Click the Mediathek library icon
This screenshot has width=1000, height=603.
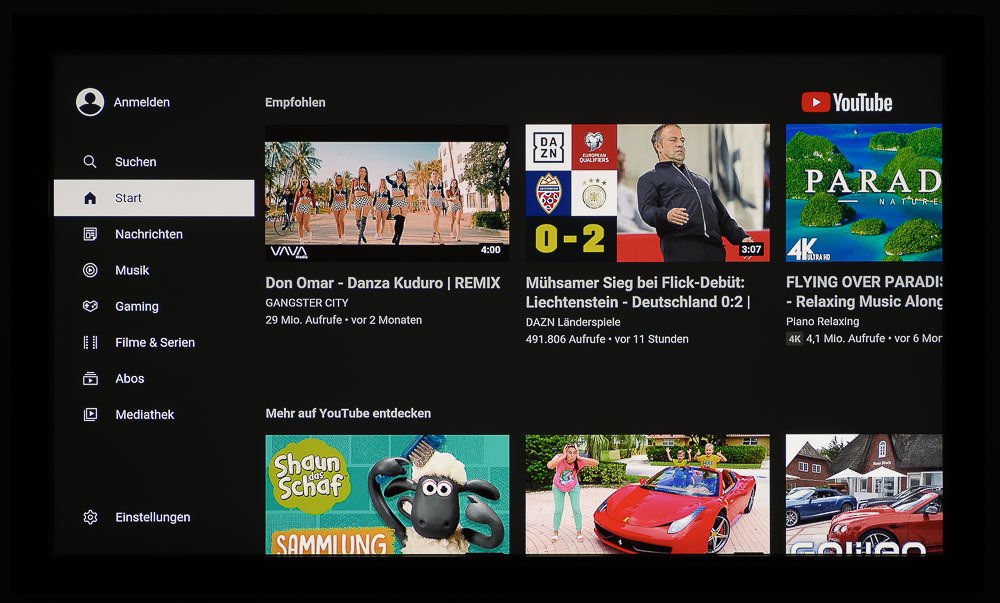click(x=90, y=414)
